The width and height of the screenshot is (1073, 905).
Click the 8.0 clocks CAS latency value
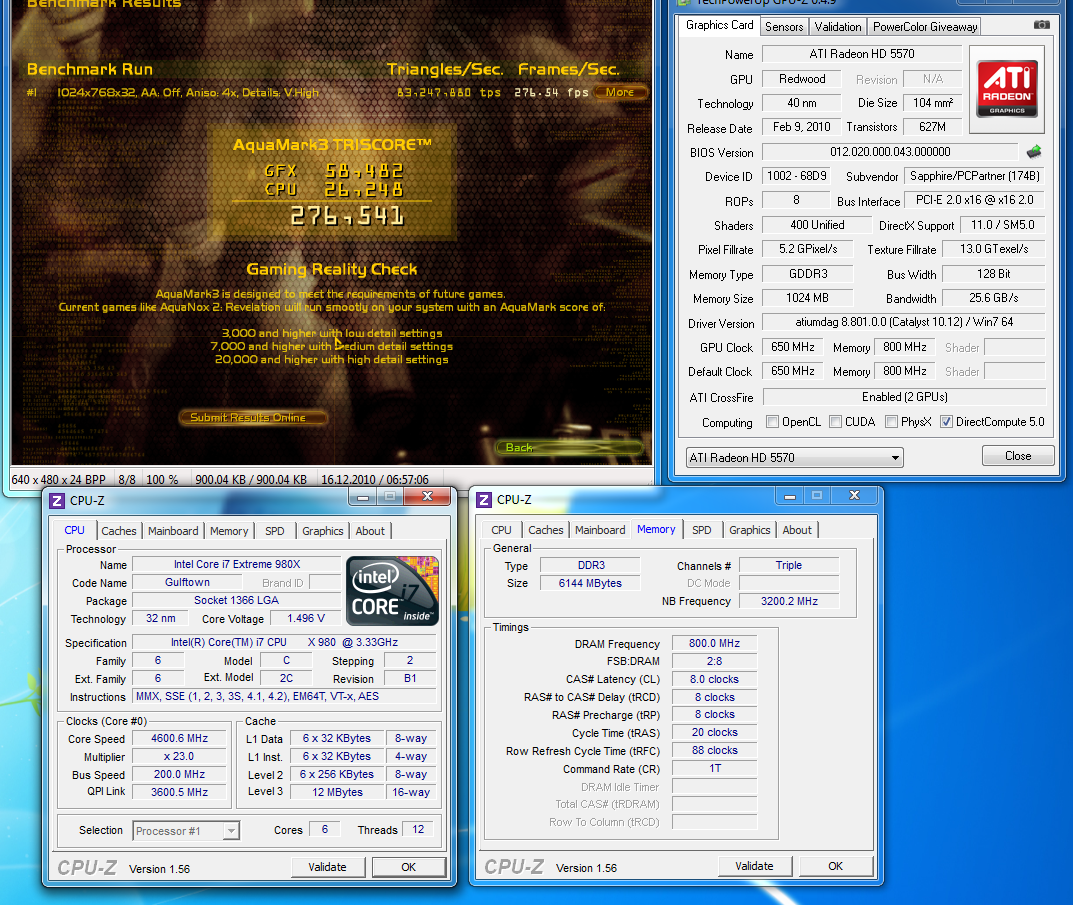pos(714,679)
